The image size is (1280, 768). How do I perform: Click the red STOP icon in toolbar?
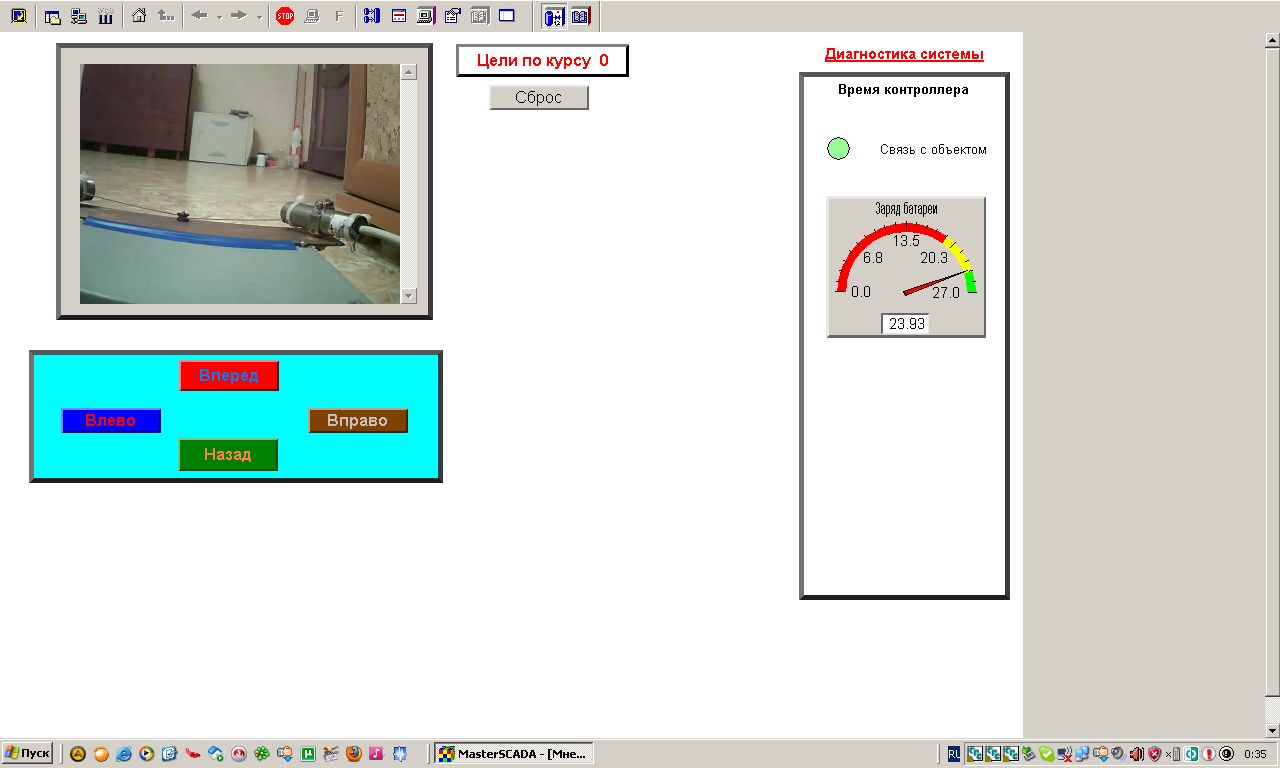[285, 16]
